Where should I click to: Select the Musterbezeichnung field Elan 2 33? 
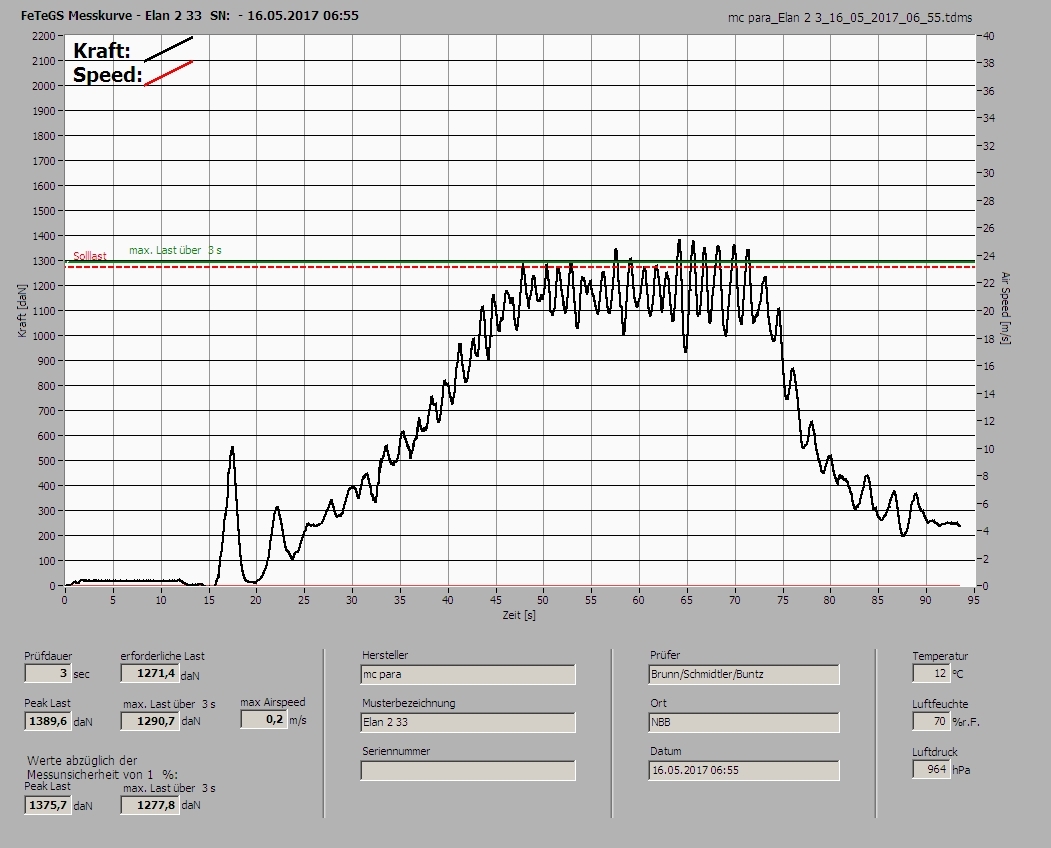point(468,722)
